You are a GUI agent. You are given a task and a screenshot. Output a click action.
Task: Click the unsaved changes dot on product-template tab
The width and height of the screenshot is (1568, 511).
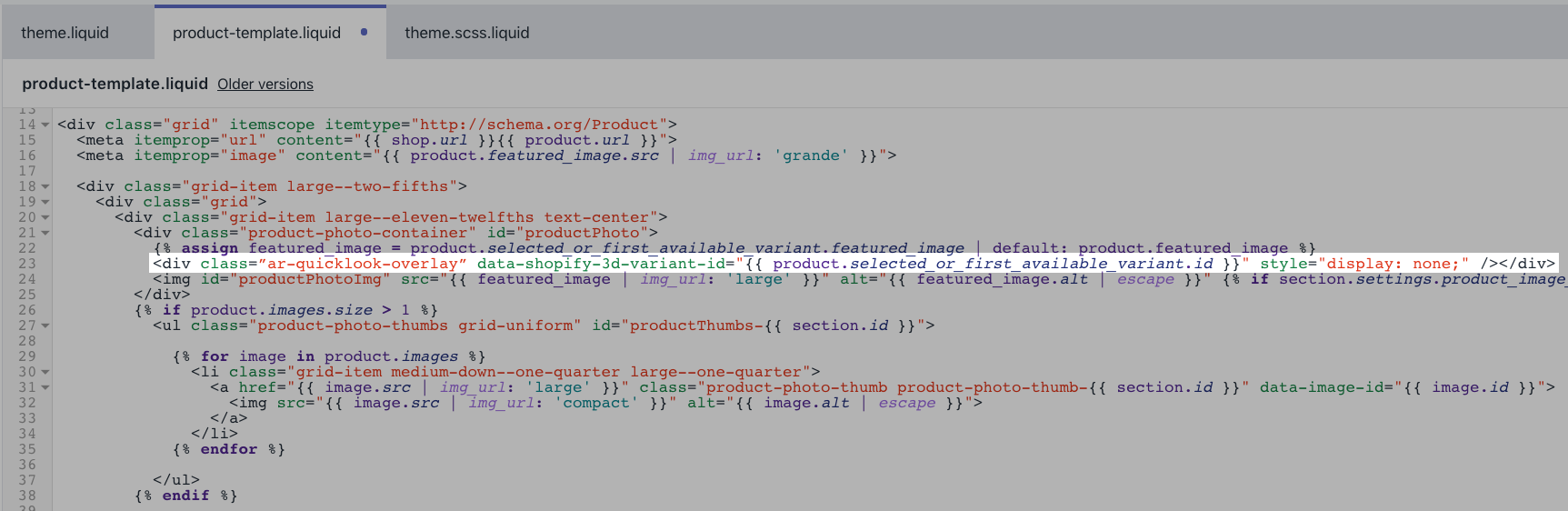[365, 32]
